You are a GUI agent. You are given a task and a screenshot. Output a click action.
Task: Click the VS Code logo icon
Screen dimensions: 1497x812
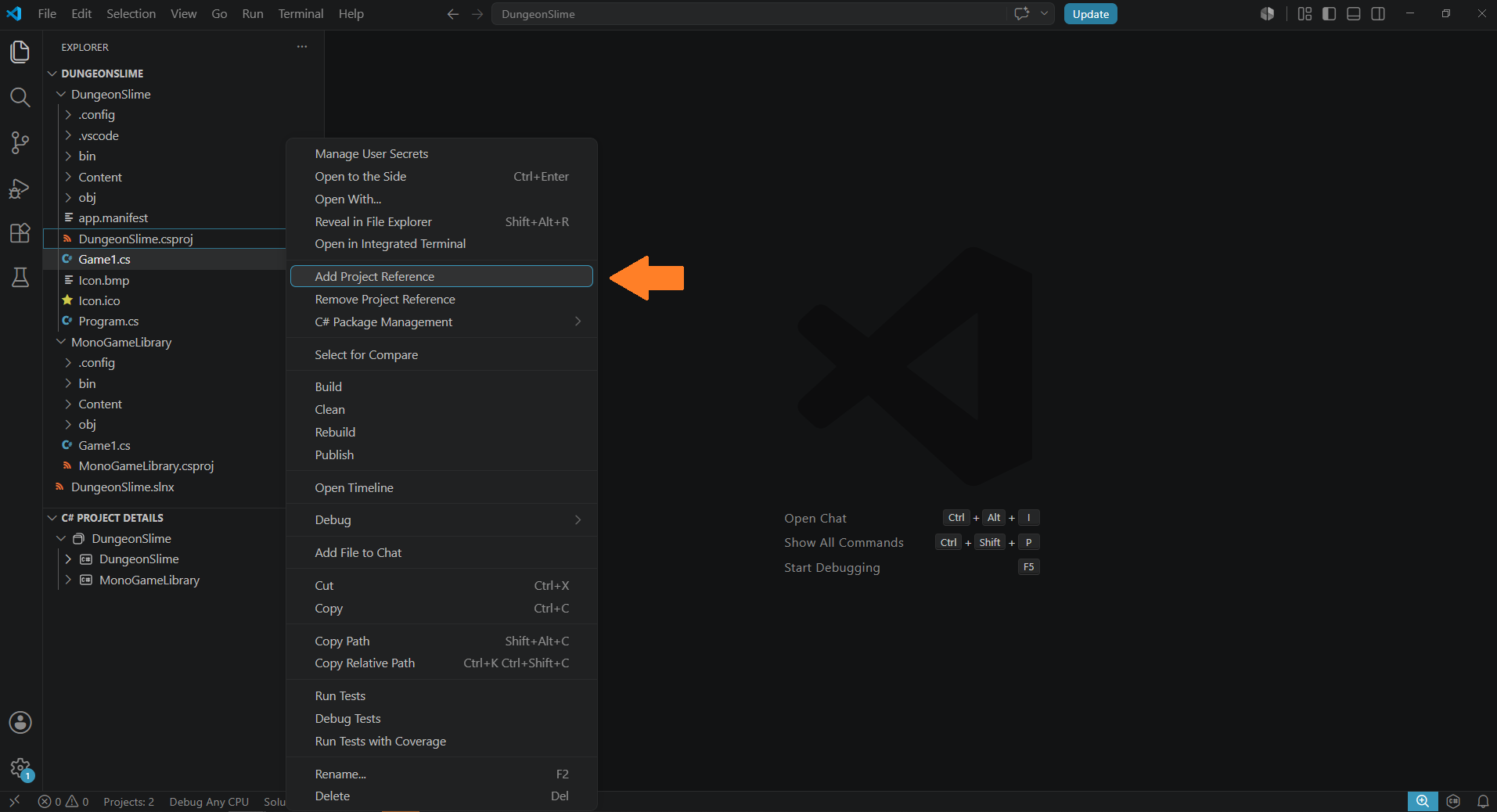pos(14,14)
